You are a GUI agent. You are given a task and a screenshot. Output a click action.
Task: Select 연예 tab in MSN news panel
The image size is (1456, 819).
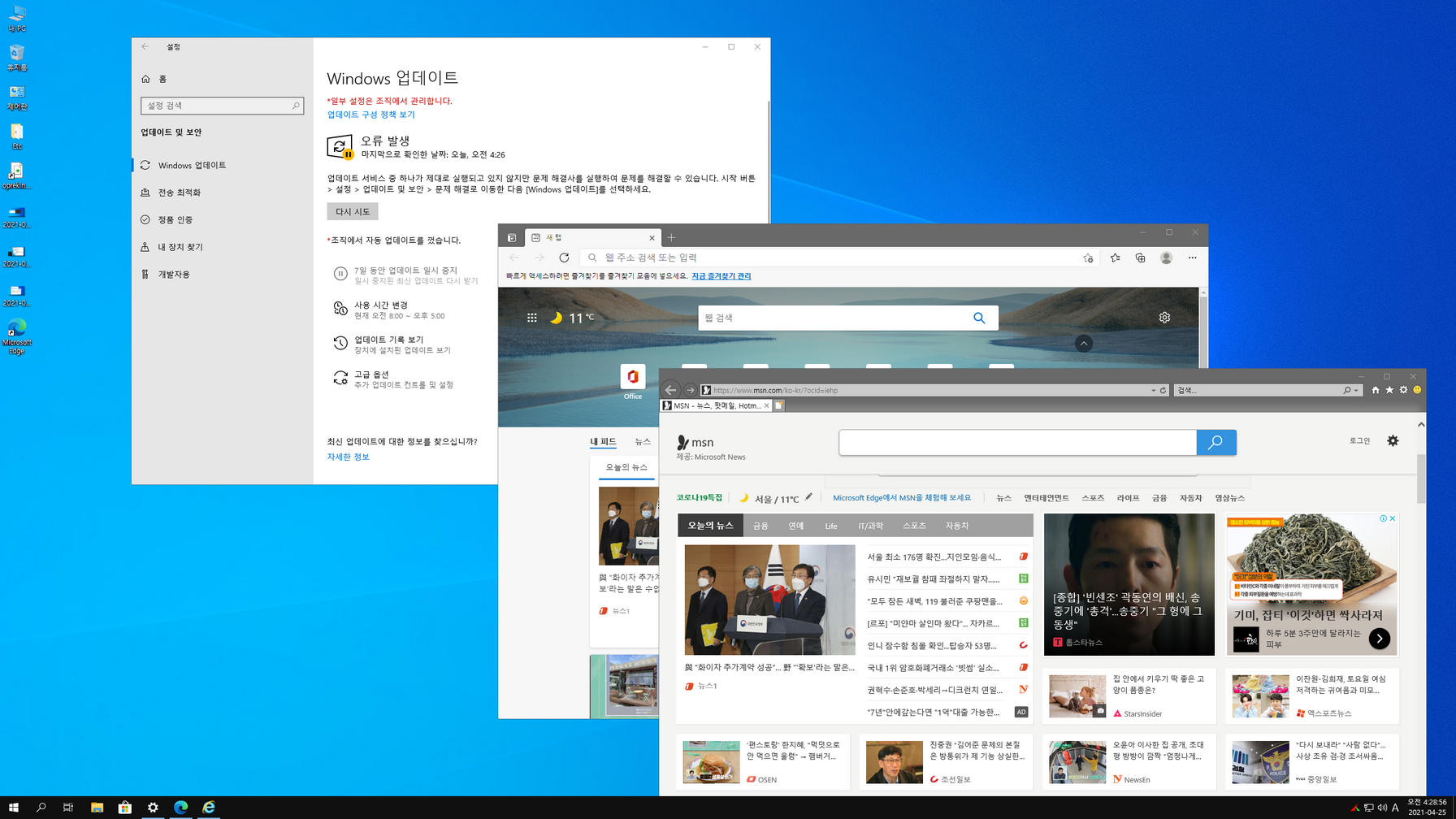795,526
